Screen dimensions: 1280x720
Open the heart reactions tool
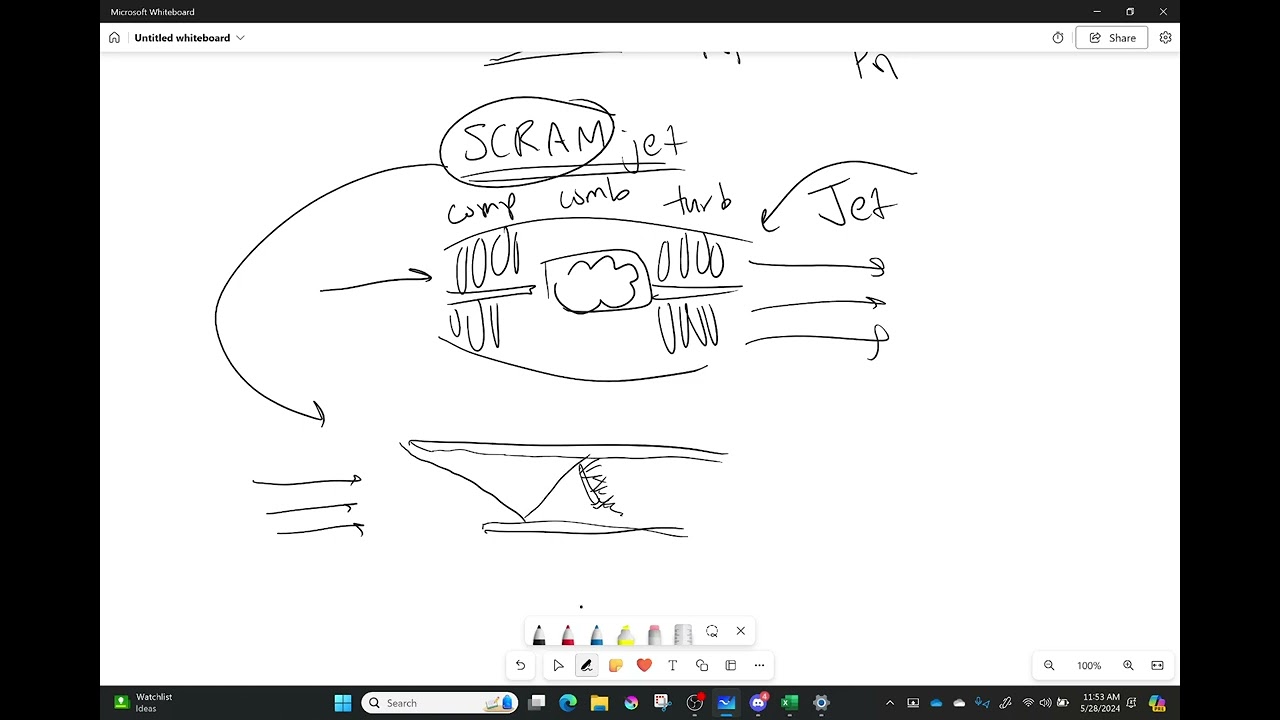click(x=644, y=665)
